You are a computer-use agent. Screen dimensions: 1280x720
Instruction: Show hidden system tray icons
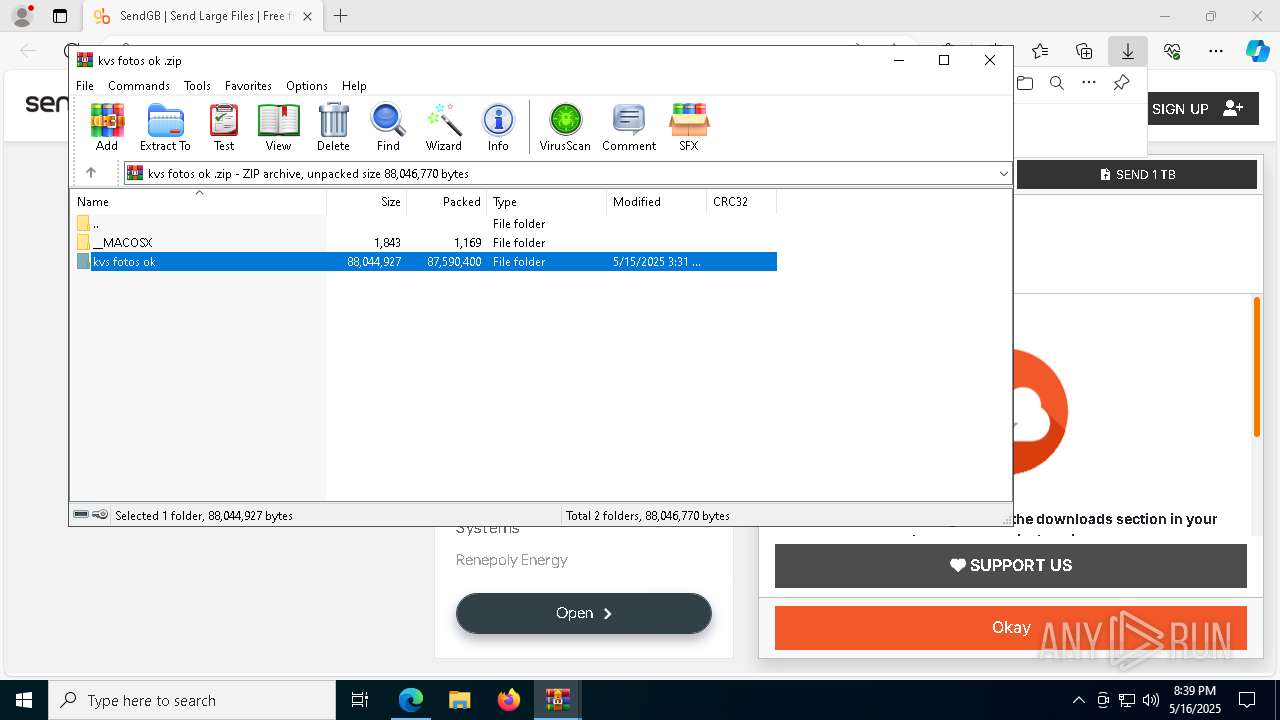[x=1078, y=700]
